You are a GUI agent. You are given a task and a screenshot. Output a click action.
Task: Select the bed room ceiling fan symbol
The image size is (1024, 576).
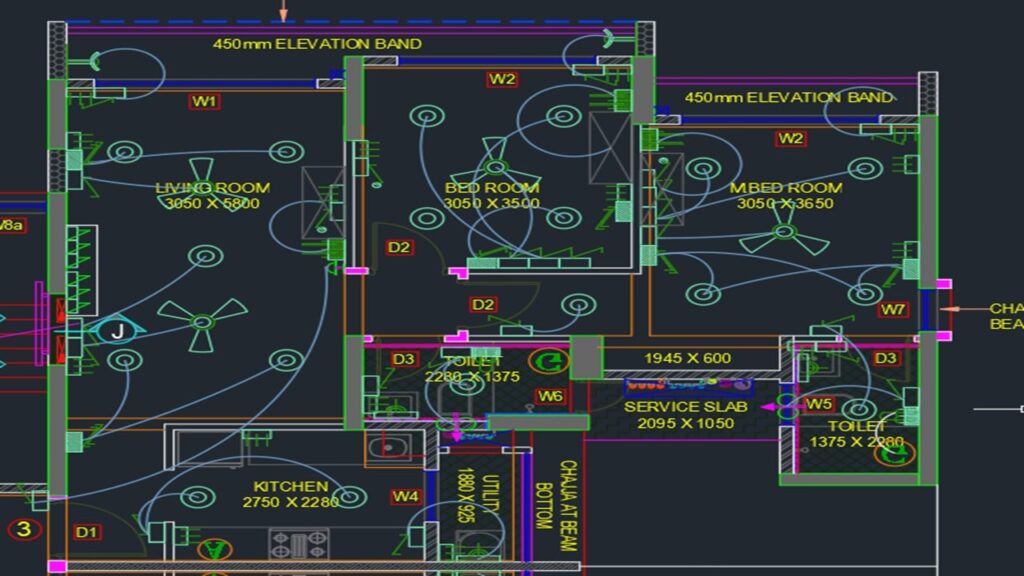(x=495, y=161)
